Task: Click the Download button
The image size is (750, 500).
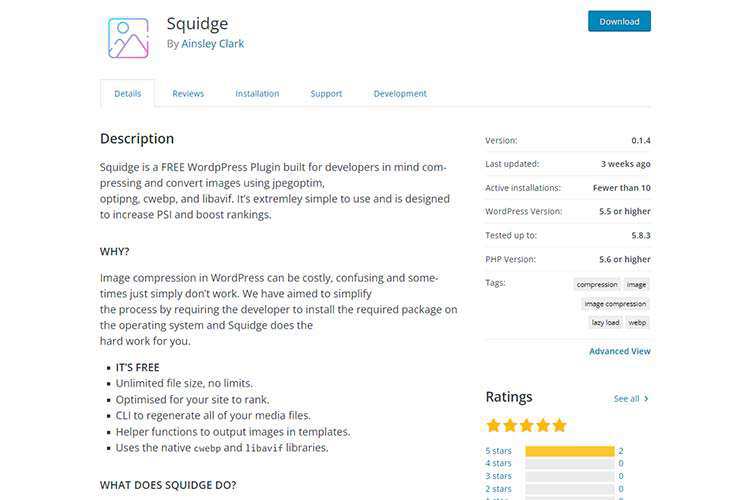Action: tap(619, 21)
